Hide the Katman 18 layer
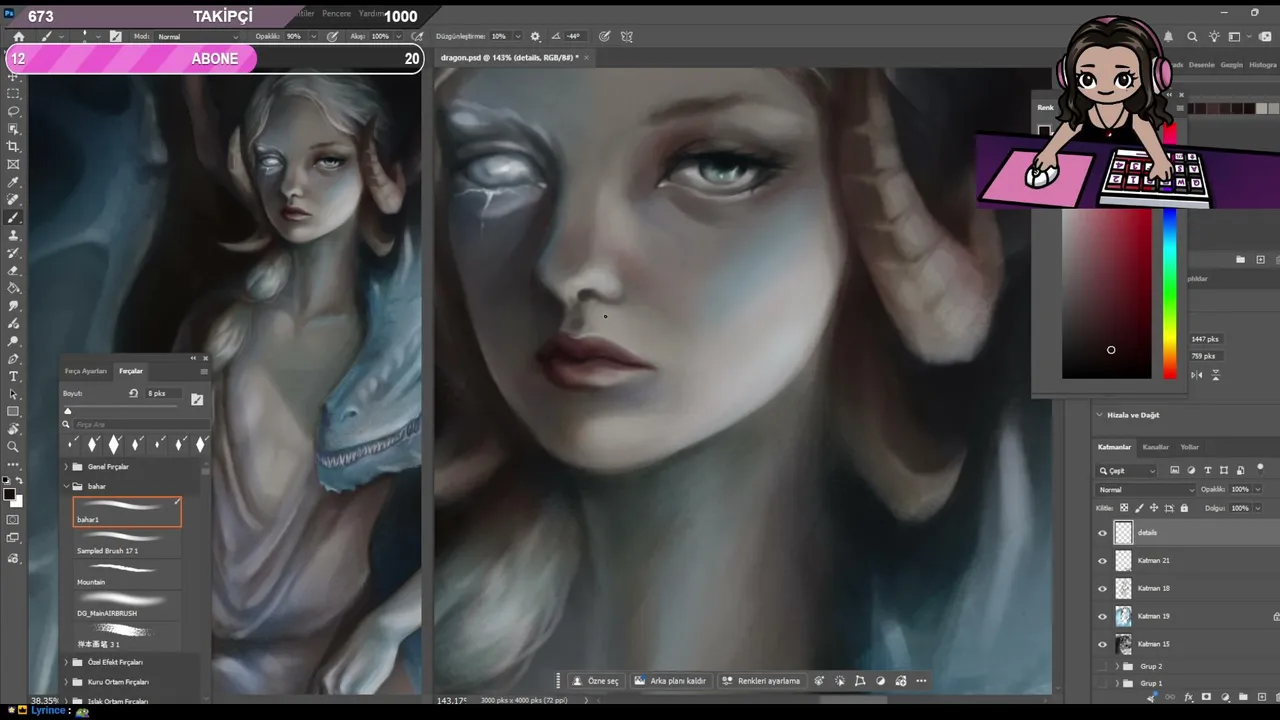Viewport: 1280px width, 720px height. click(x=1103, y=588)
